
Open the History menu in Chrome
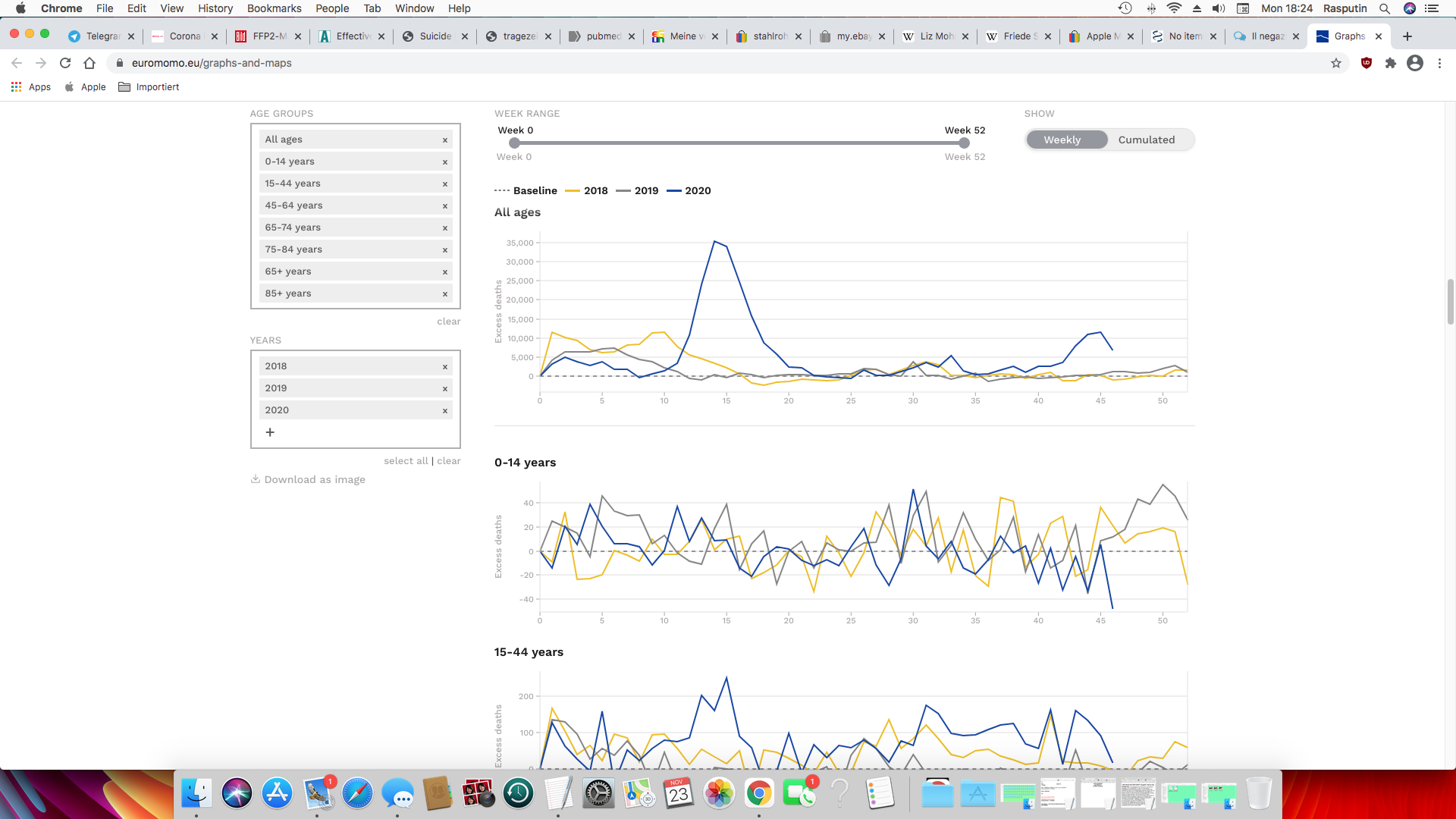212,8
